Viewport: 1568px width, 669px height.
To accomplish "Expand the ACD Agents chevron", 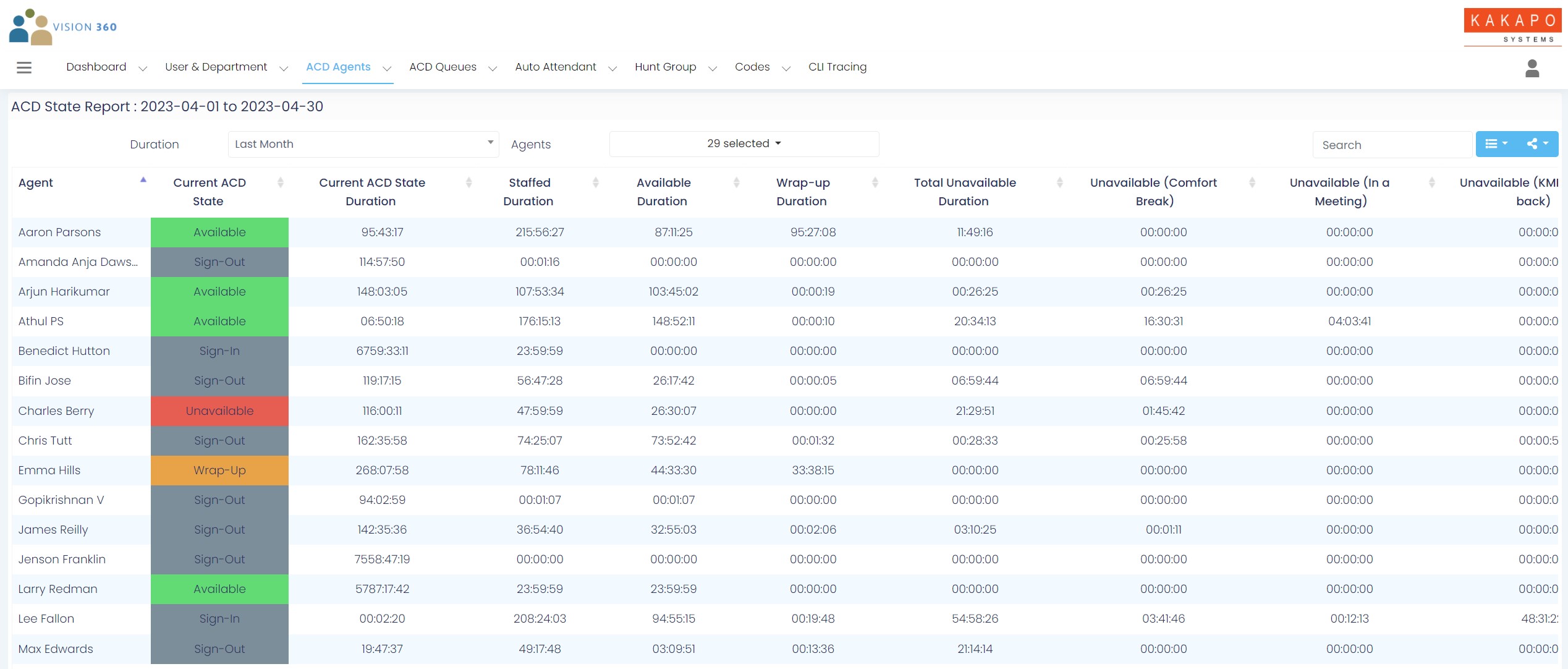I will pyautogui.click(x=387, y=69).
